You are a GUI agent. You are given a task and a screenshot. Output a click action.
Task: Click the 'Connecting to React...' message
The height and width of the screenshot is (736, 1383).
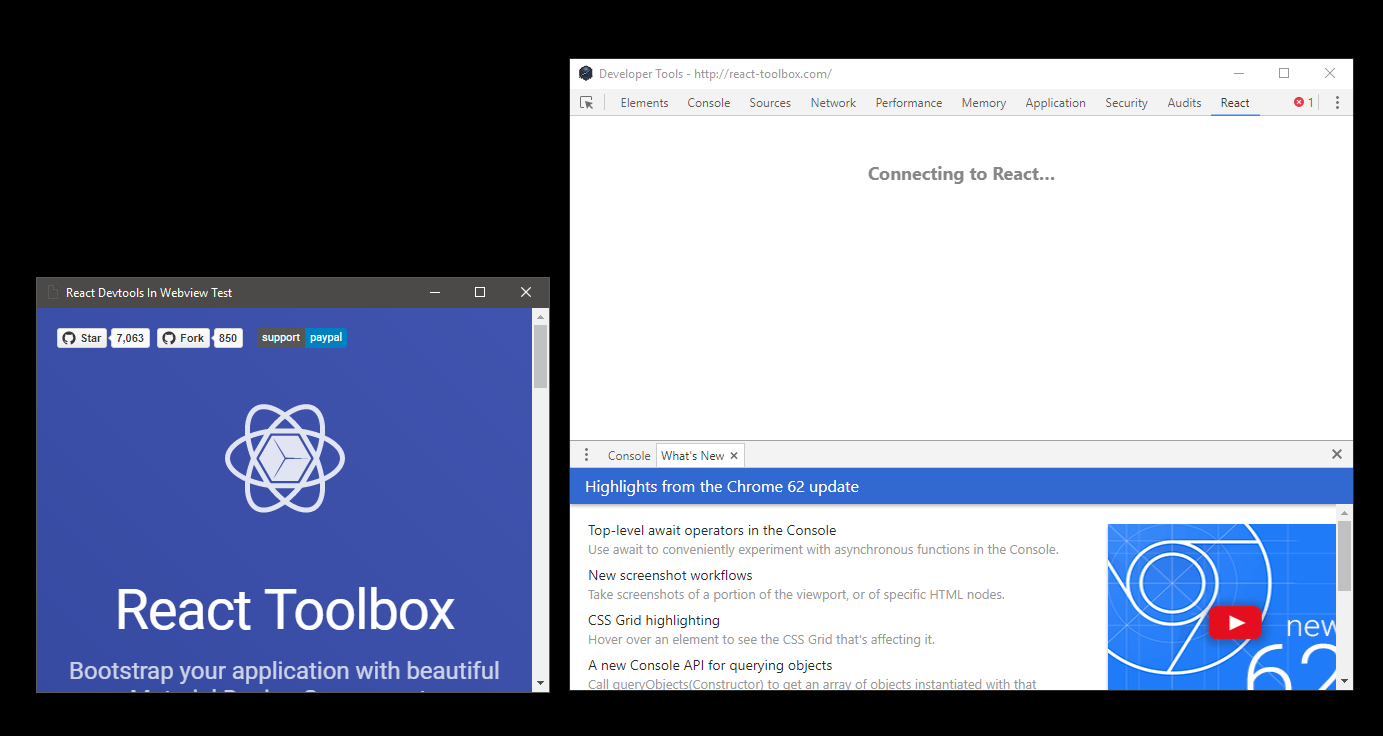pos(961,174)
